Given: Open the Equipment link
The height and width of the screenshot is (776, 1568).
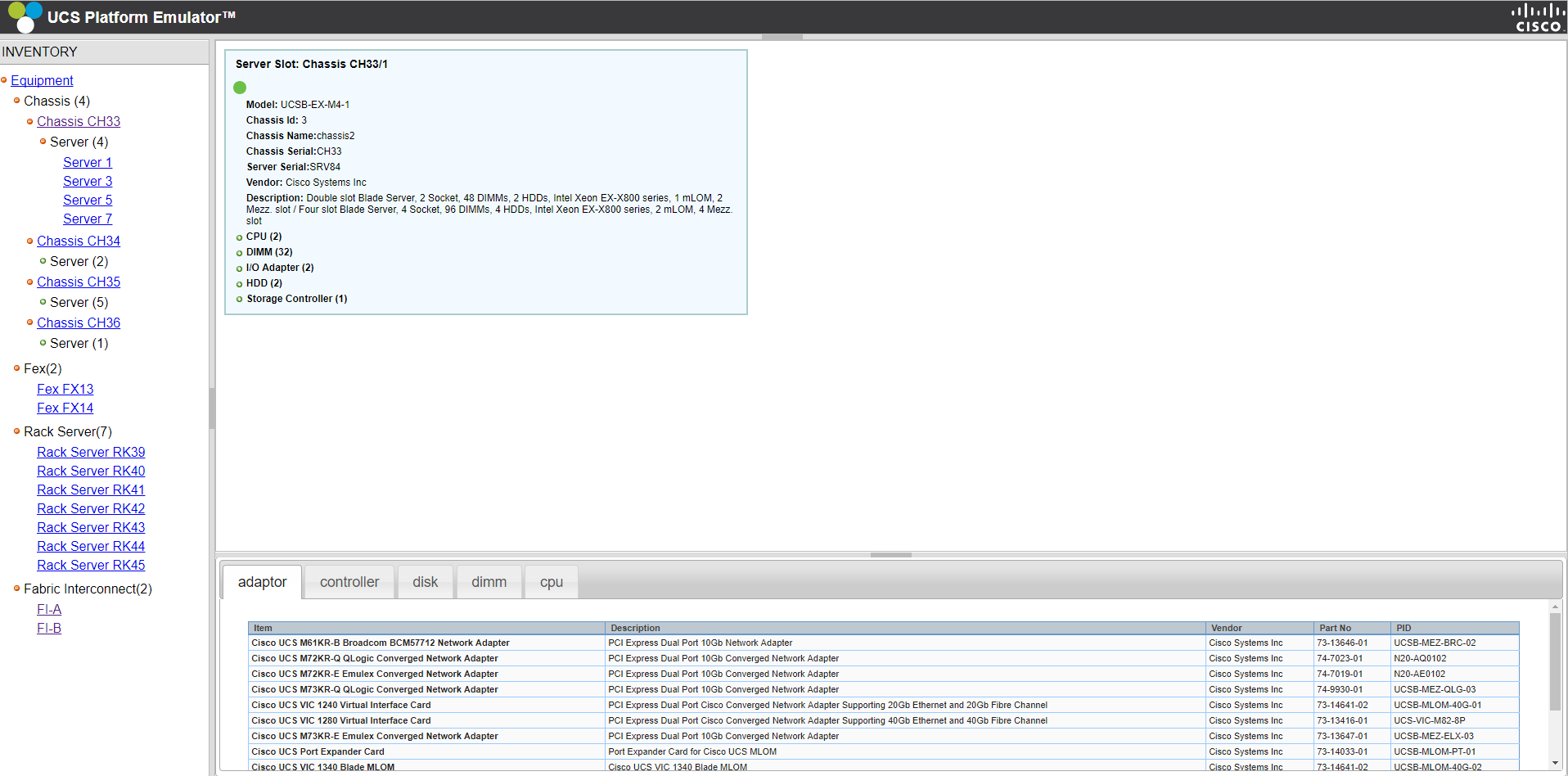Looking at the screenshot, I should (x=42, y=80).
